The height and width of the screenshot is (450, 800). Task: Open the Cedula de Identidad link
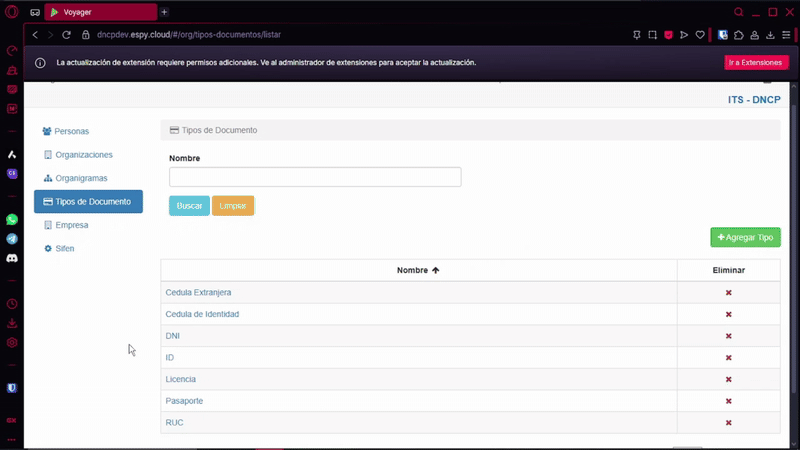click(x=202, y=314)
